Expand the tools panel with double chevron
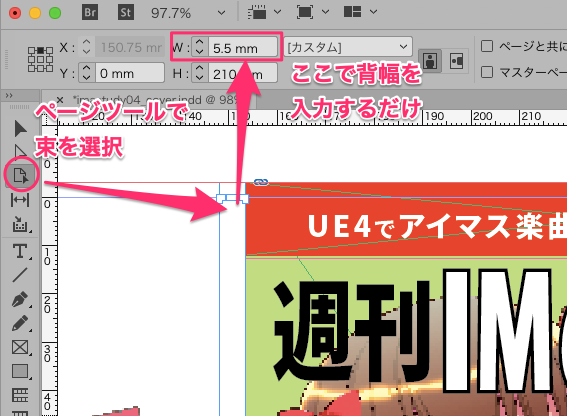The width and height of the screenshot is (567, 416). point(9,95)
